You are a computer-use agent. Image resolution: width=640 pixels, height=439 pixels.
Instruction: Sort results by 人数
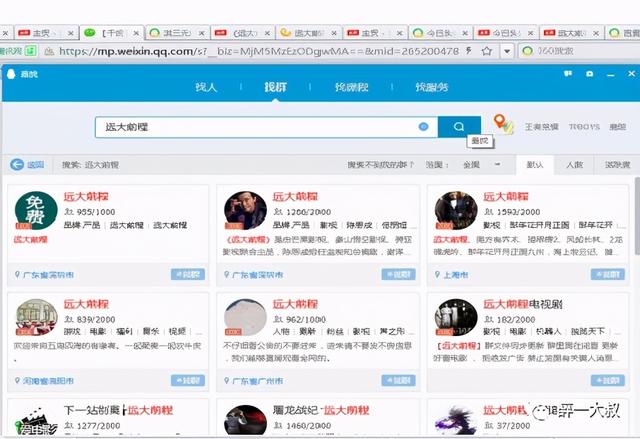point(574,165)
